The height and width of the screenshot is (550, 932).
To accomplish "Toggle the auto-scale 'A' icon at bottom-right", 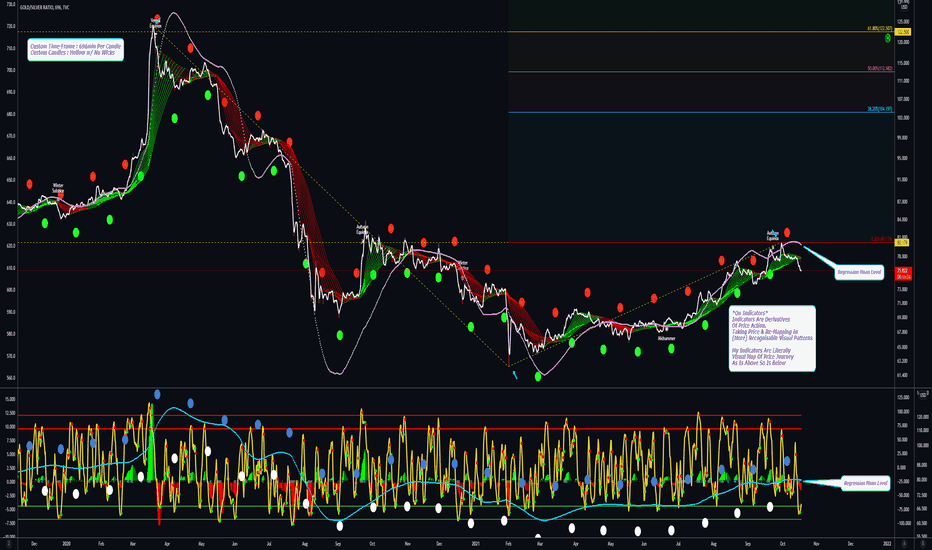I will [x=904, y=543].
